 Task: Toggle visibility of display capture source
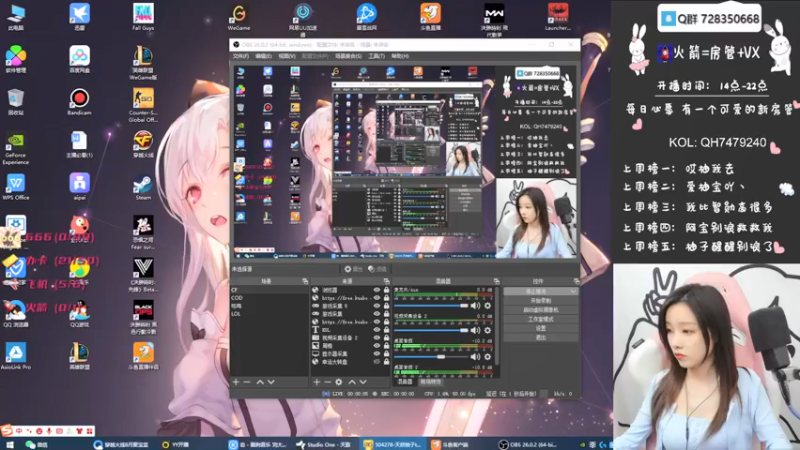pyautogui.click(x=377, y=354)
